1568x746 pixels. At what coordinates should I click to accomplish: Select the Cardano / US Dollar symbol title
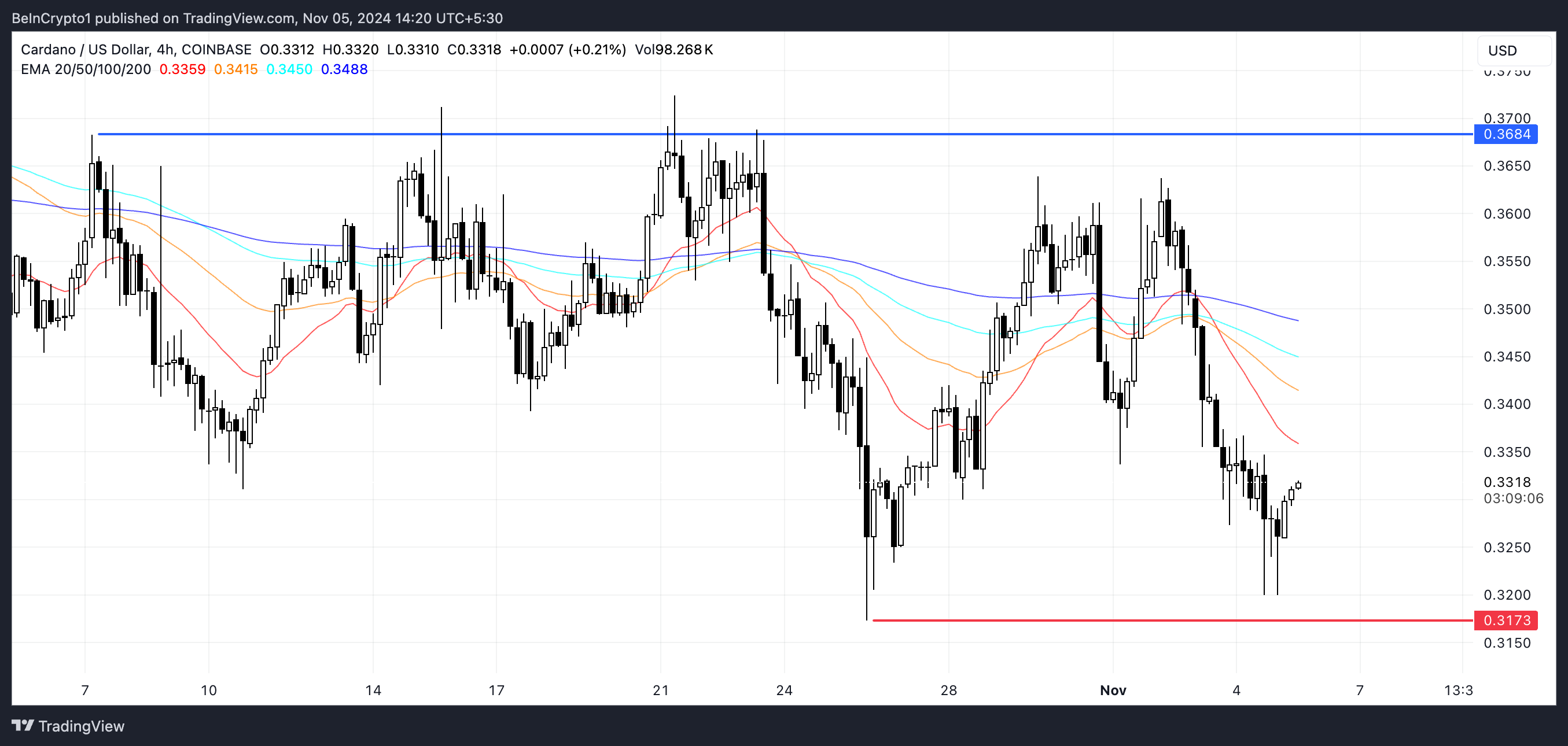[x=84, y=49]
